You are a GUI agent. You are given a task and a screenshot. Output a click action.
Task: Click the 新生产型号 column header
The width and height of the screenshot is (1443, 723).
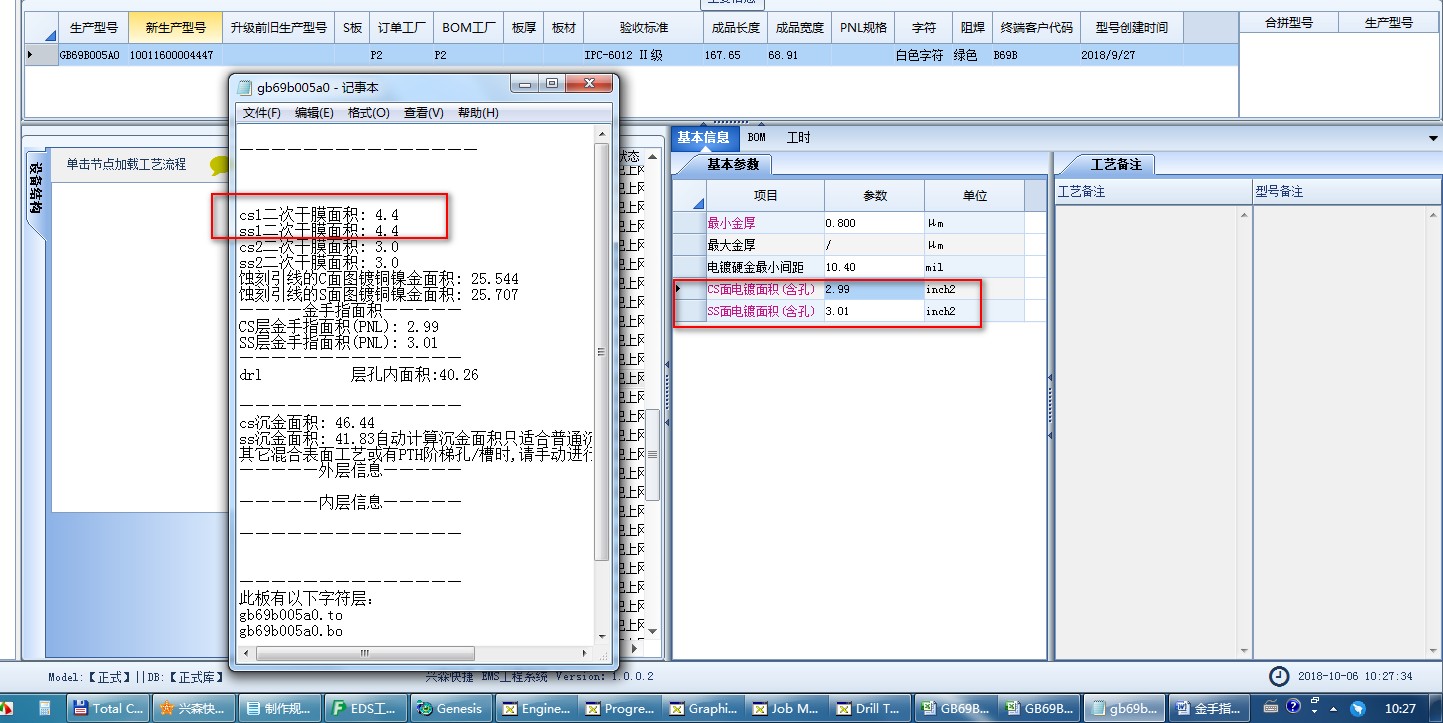[175, 27]
